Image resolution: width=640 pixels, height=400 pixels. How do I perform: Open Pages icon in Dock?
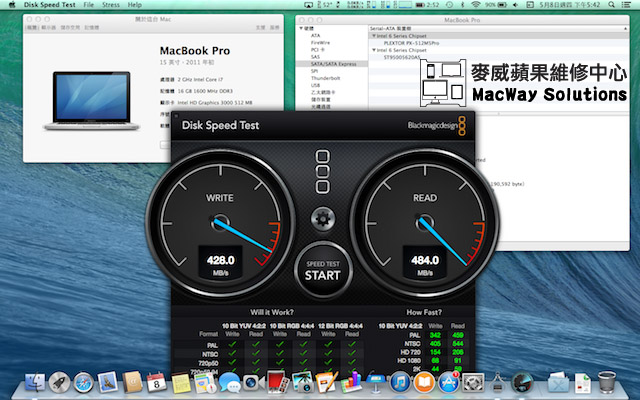click(327, 382)
